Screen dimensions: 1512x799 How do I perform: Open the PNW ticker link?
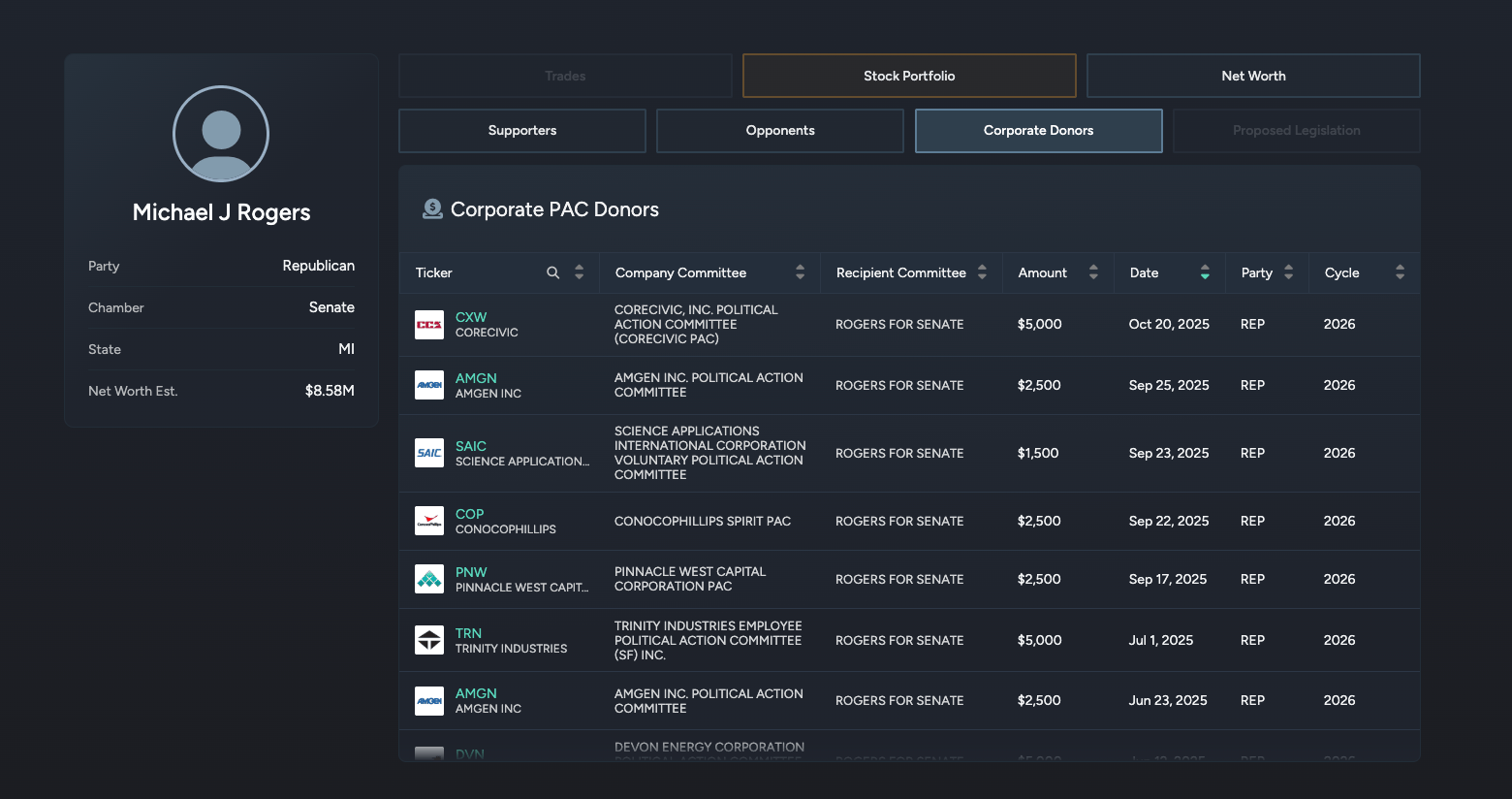(471, 572)
